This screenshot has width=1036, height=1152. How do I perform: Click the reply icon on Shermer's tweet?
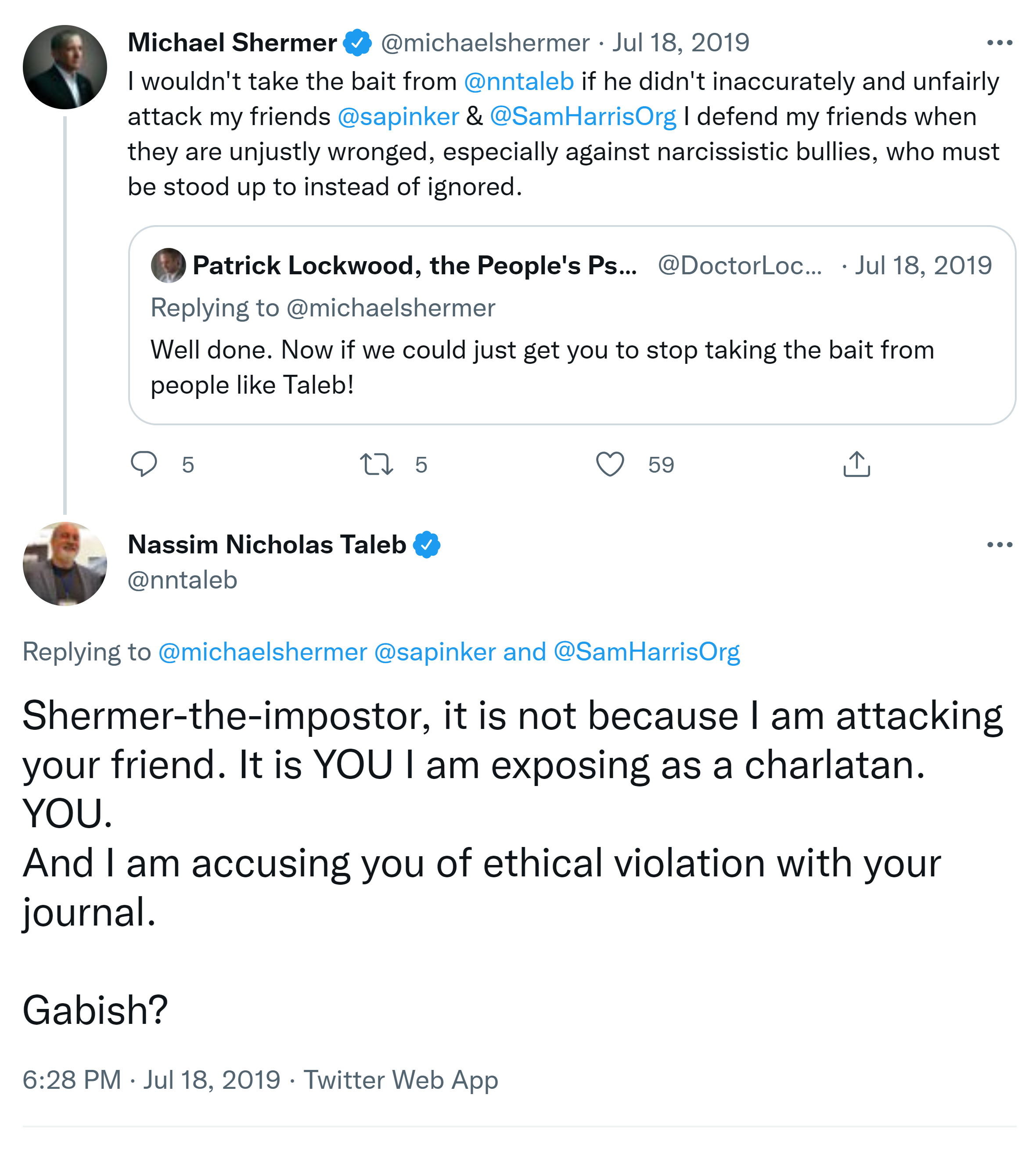point(144,464)
